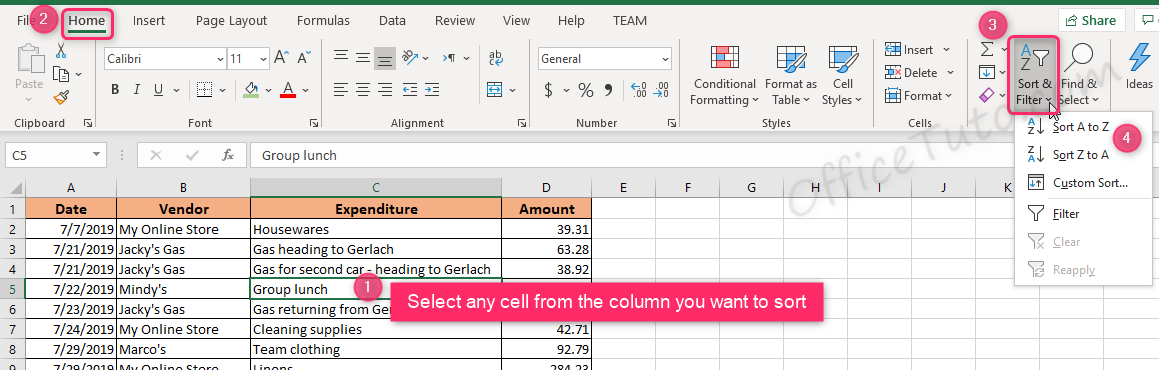
Task: Toggle Wrap Text icon
Action: (496, 57)
